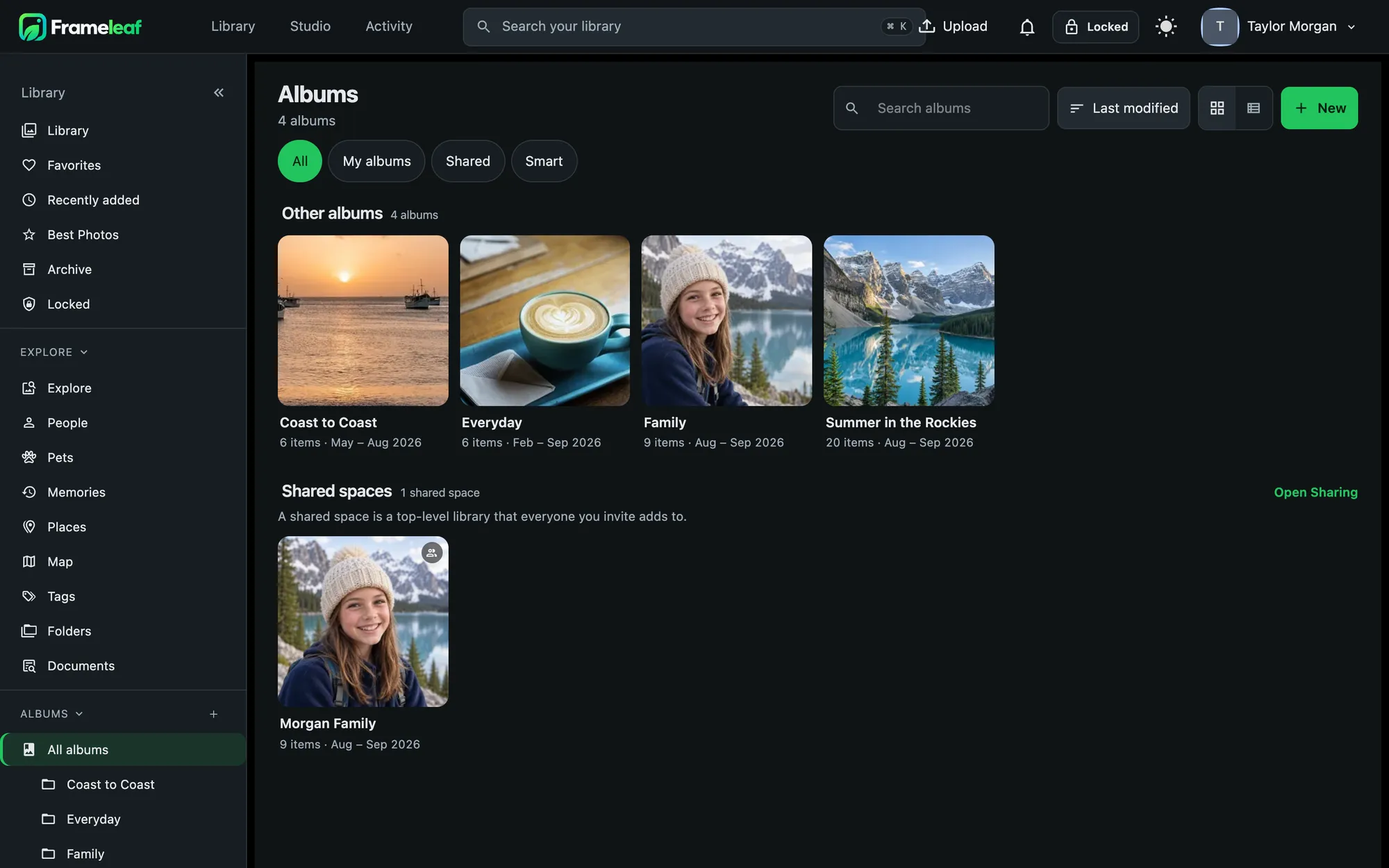1389x868 pixels.
Task: Open the Archive section
Action: (x=123, y=269)
